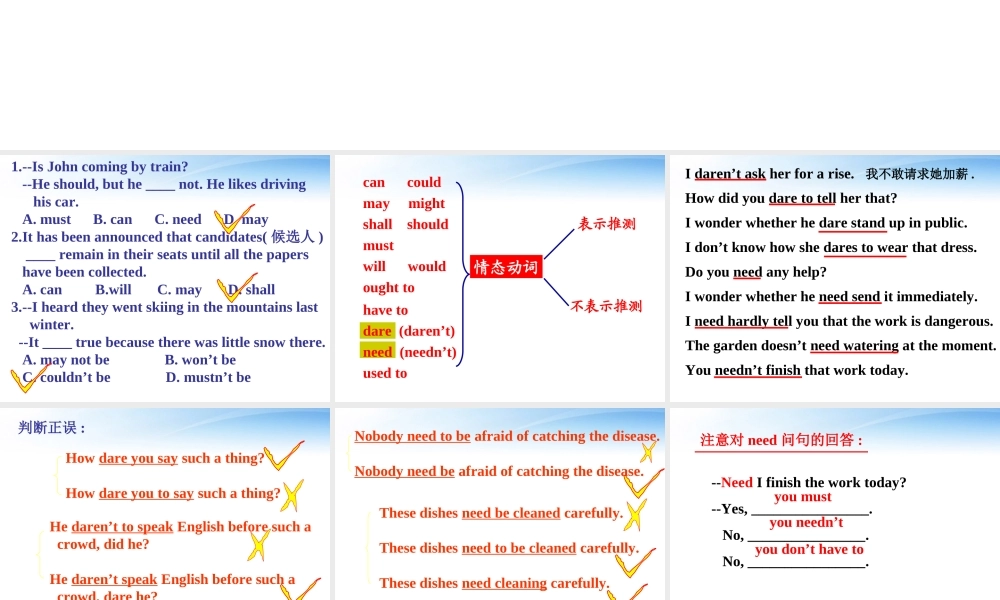Click the cross after 'need be cleaned carefully'
Viewport: 1000px width, 600px height.
click(x=635, y=515)
